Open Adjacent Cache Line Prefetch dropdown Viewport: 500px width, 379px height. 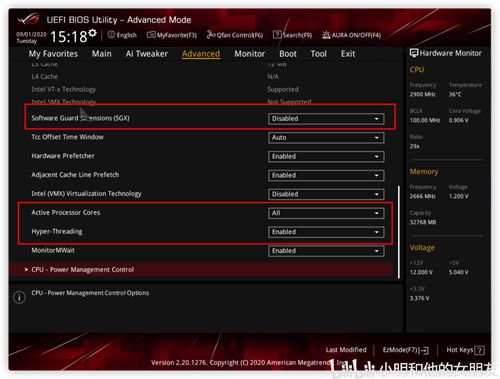pyautogui.click(x=326, y=175)
